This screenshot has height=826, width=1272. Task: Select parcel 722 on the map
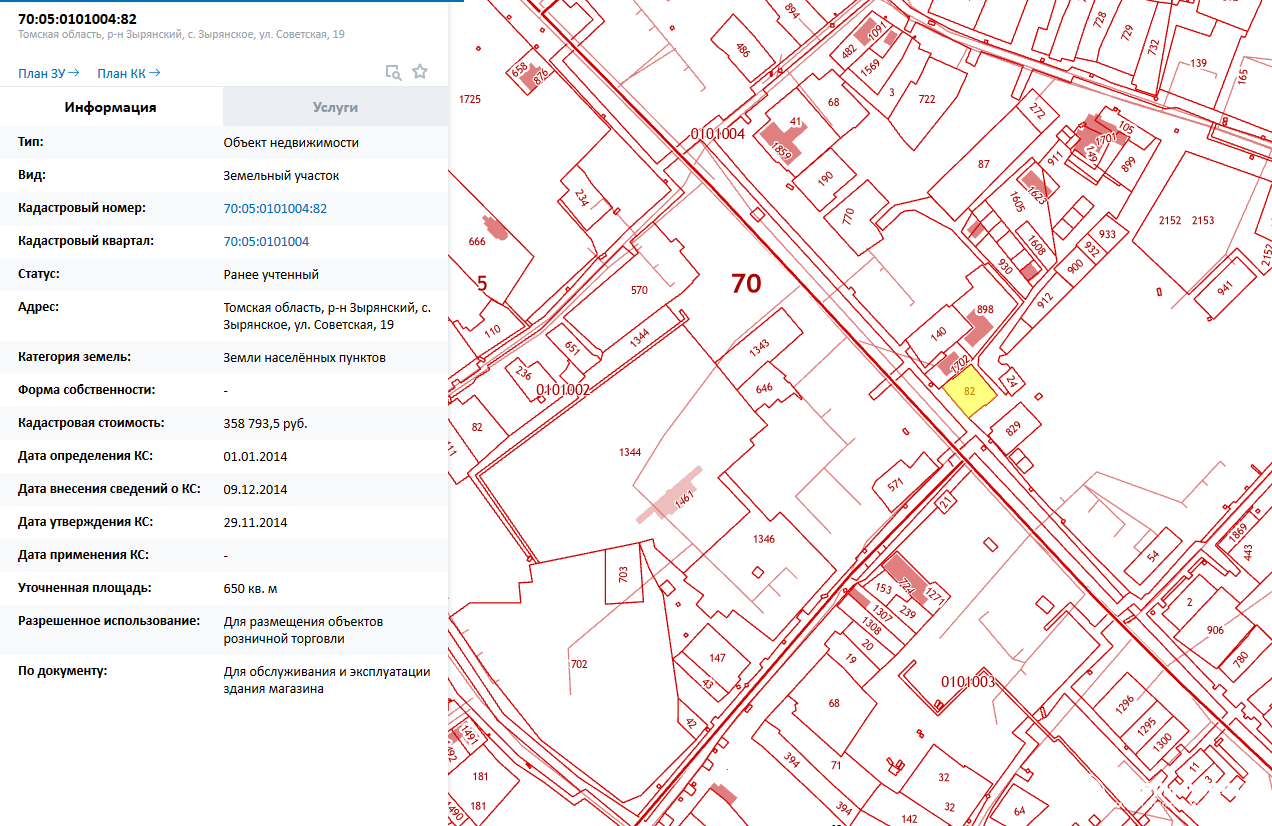[926, 99]
